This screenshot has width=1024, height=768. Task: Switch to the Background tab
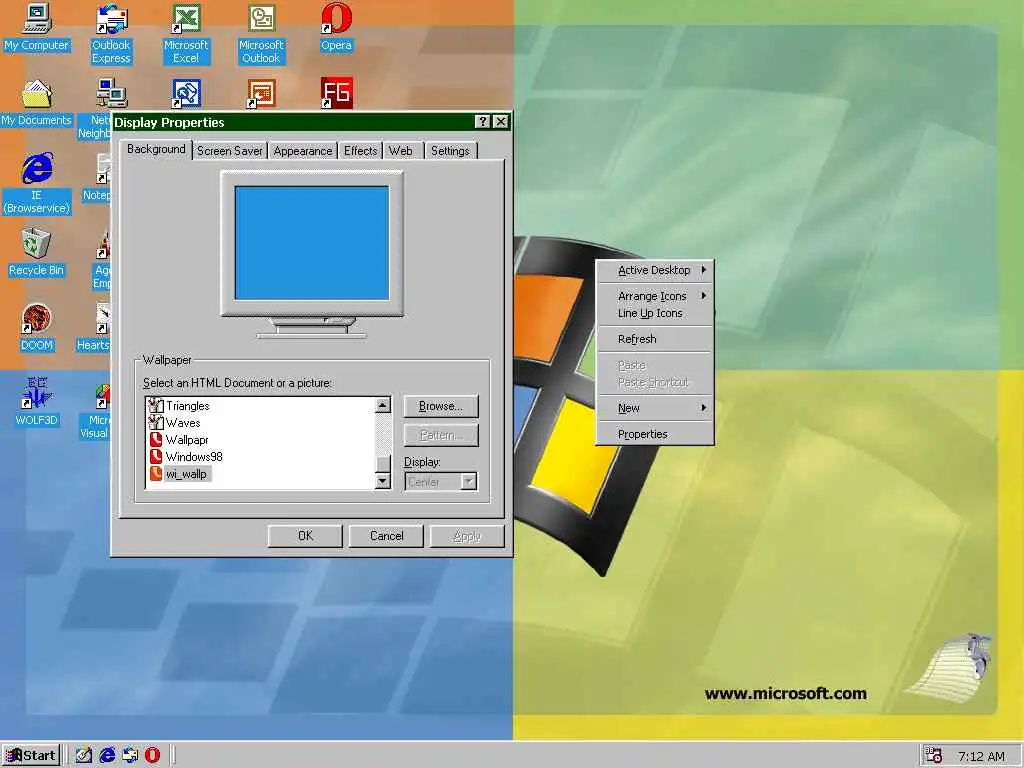tap(157, 150)
